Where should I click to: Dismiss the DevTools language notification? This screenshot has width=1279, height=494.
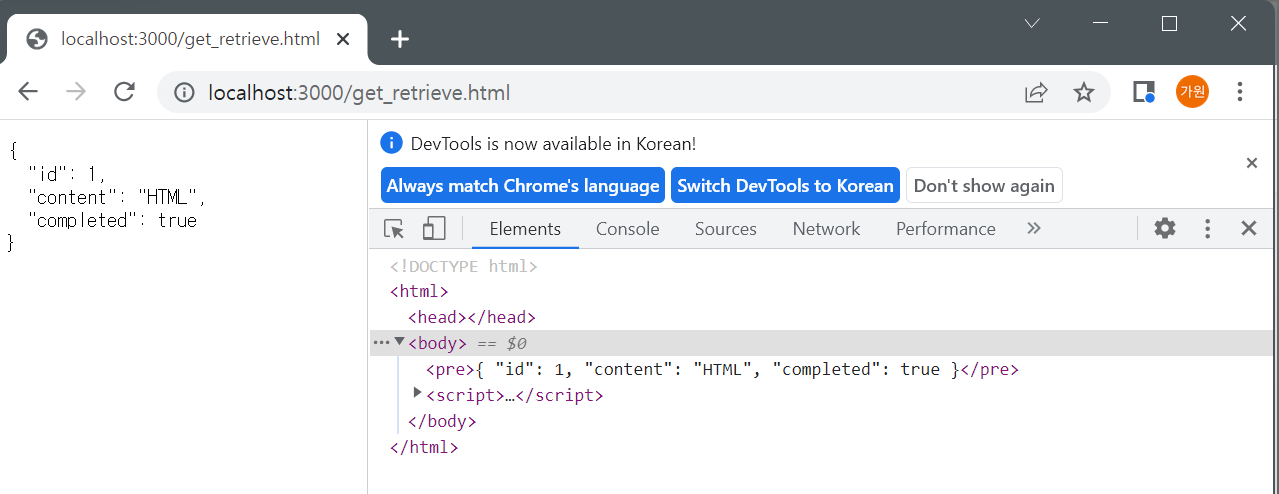click(1252, 163)
